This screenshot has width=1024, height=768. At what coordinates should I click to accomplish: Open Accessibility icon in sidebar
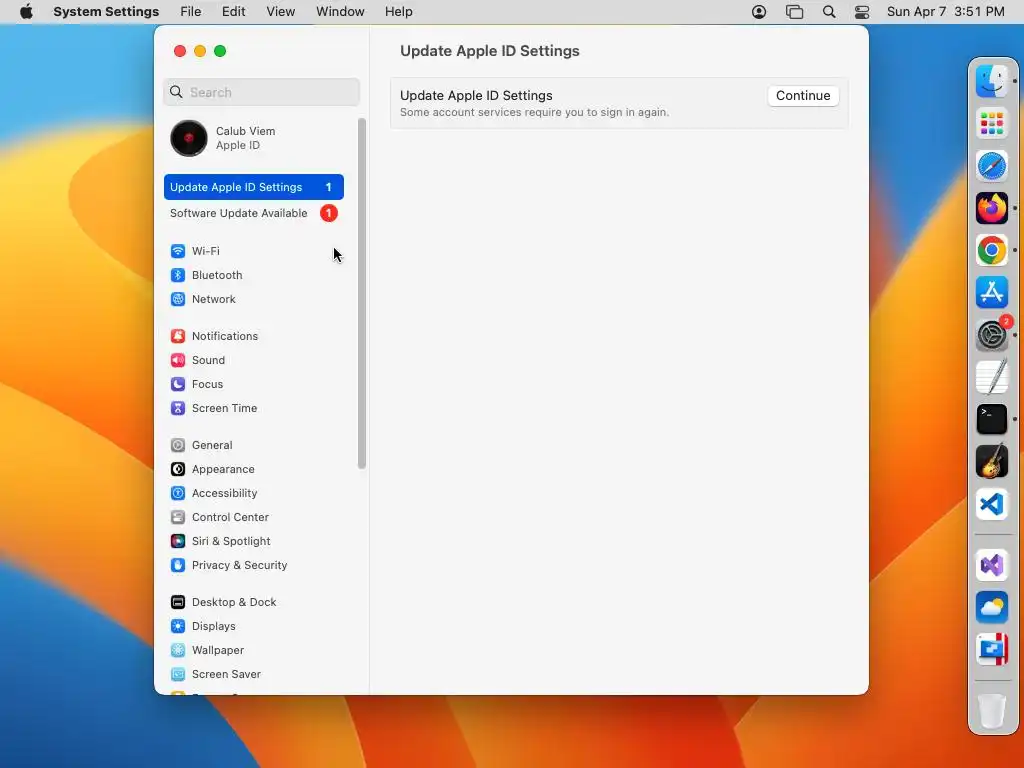tap(178, 493)
